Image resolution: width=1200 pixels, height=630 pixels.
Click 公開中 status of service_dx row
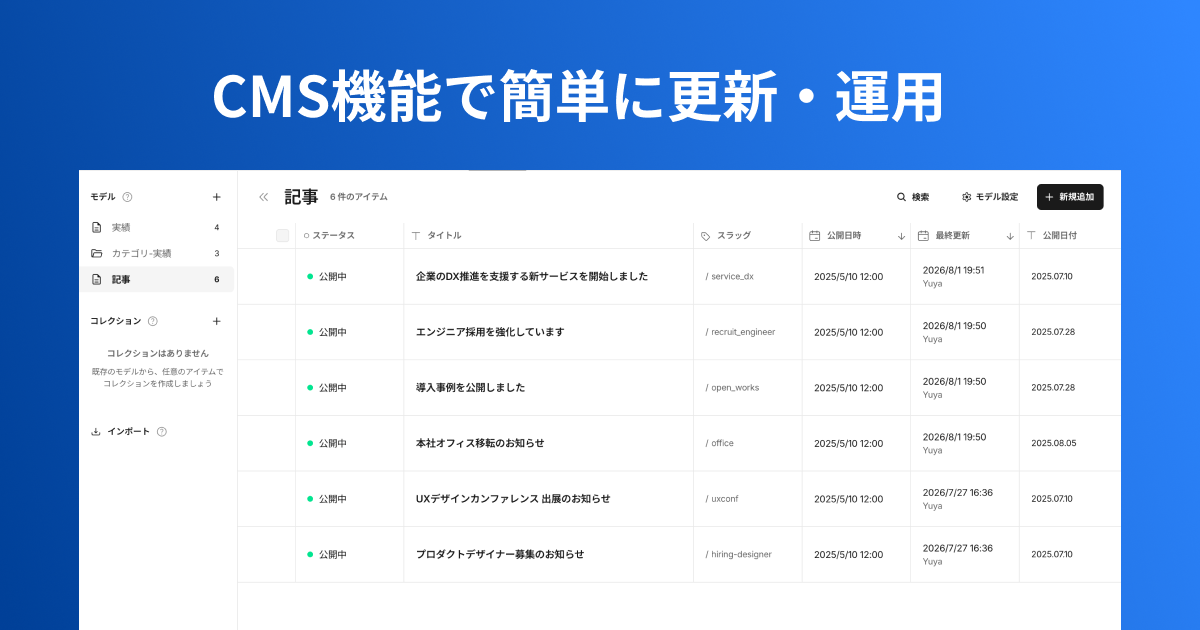pyautogui.click(x=327, y=276)
